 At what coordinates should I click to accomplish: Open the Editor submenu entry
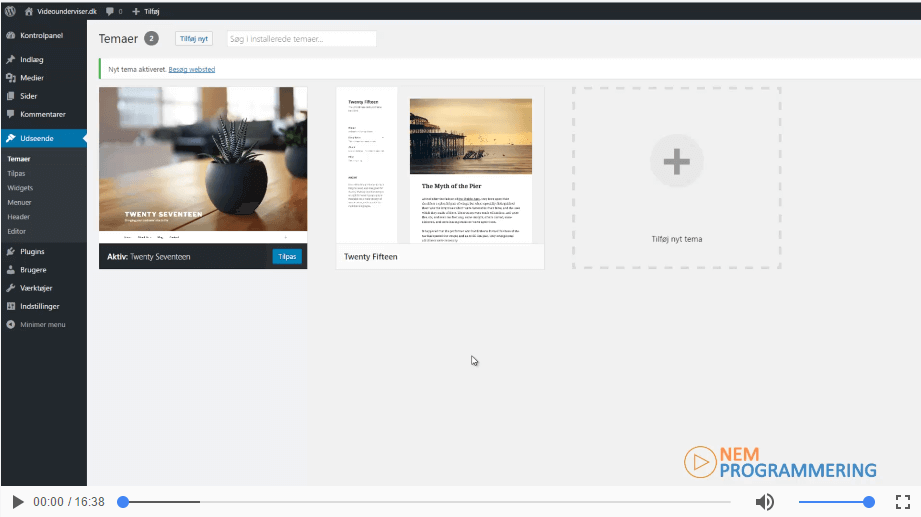coord(16,231)
